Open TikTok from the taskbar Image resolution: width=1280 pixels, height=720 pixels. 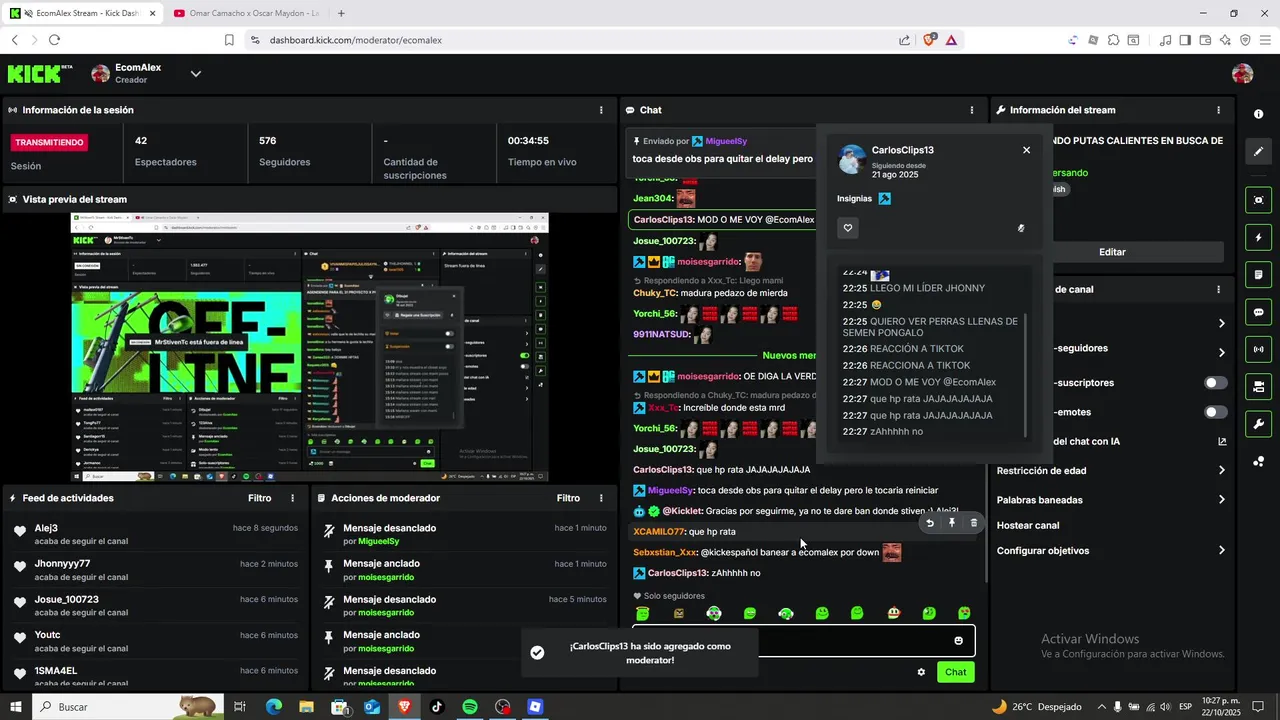point(437,707)
